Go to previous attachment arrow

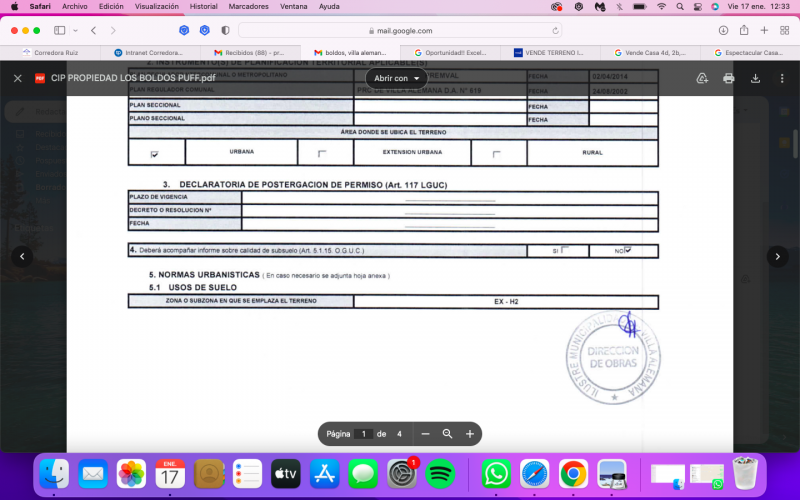(x=22, y=257)
